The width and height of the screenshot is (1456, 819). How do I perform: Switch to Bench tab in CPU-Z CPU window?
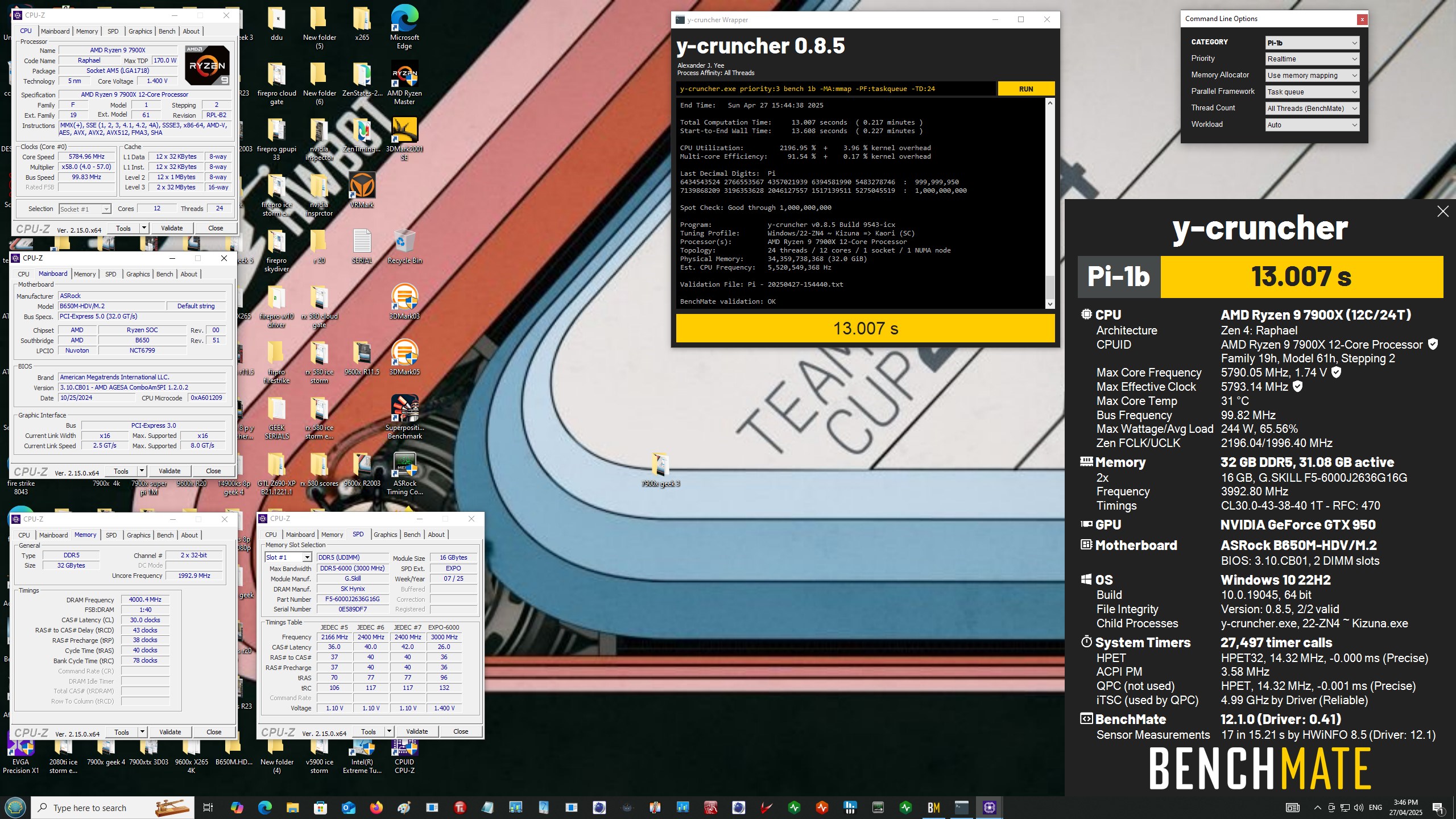(167, 31)
